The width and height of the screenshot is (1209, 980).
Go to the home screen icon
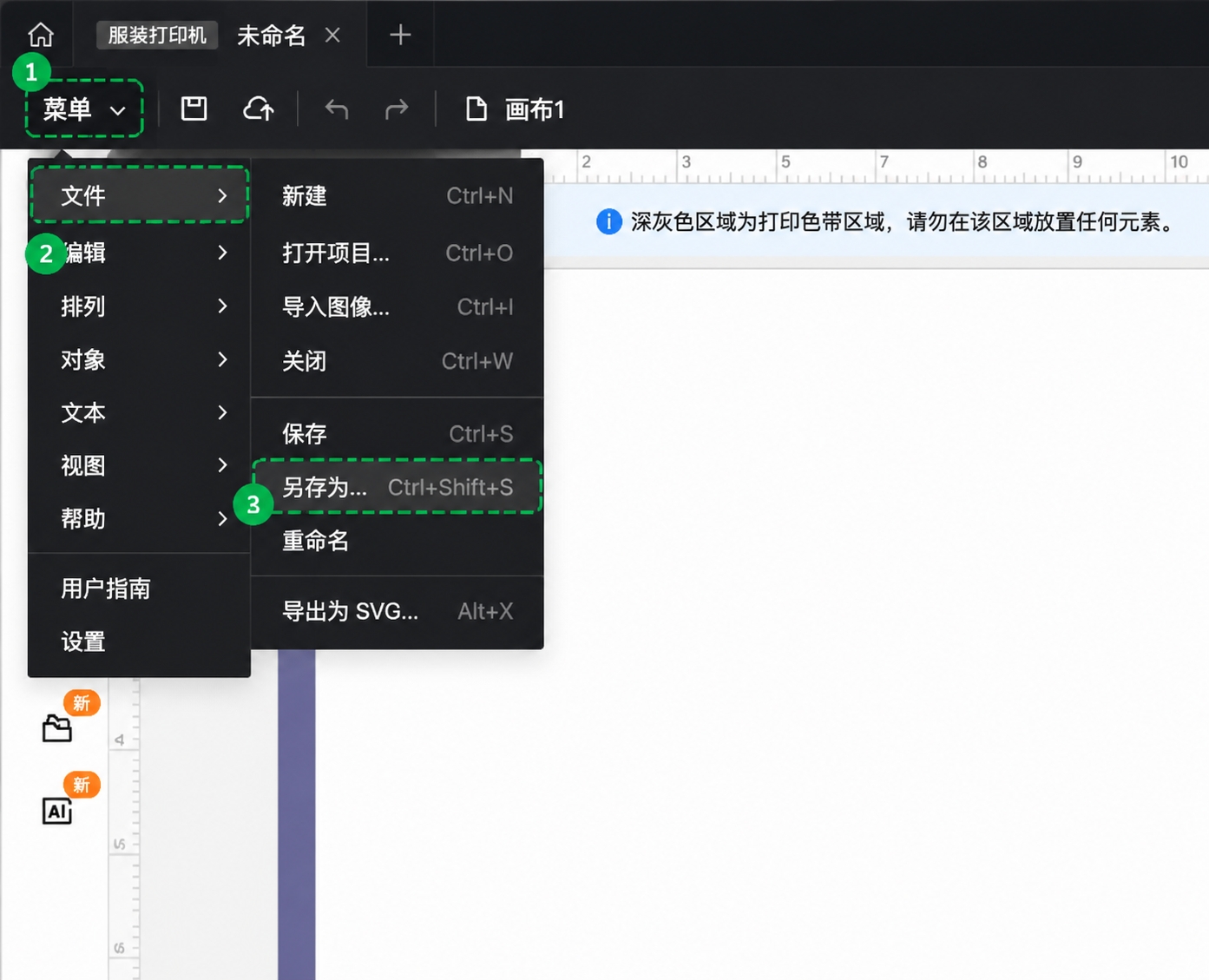41,35
